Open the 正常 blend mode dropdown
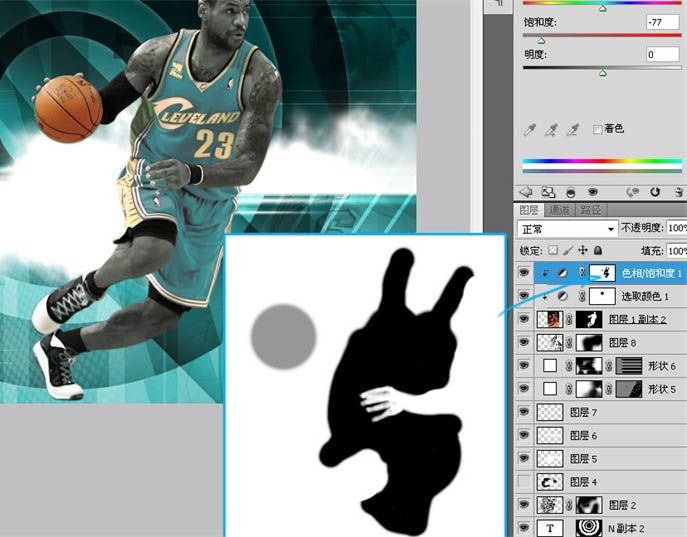The width and height of the screenshot is (687, 537). coord(568,229)
